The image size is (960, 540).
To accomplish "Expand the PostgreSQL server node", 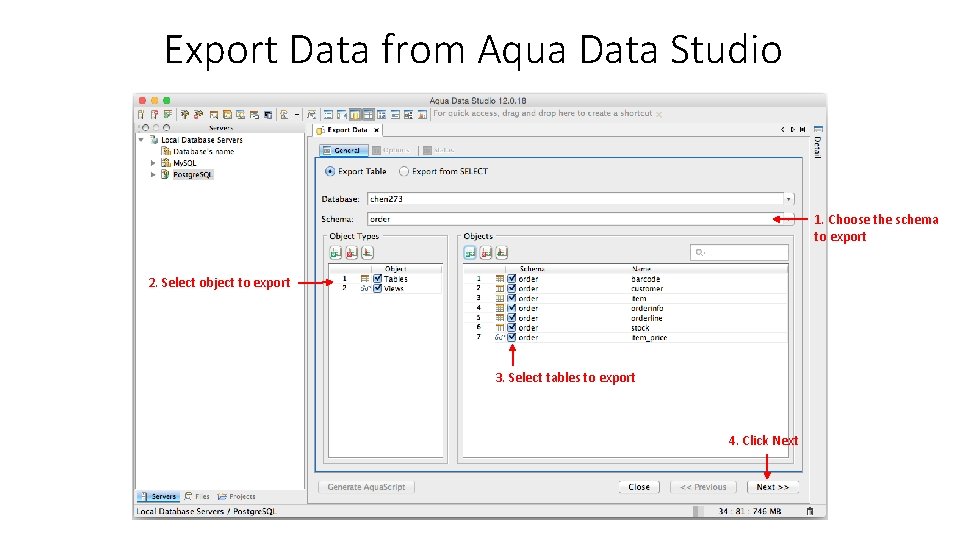I will 153,174.
